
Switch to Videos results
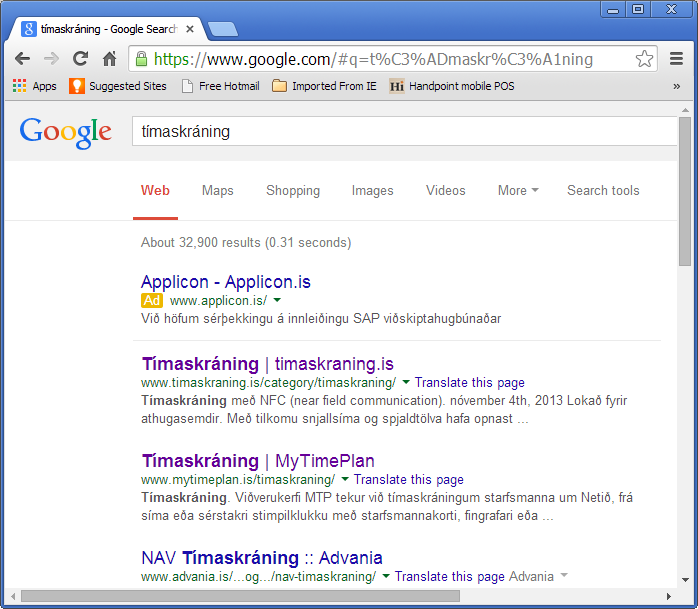click(446, 191)
